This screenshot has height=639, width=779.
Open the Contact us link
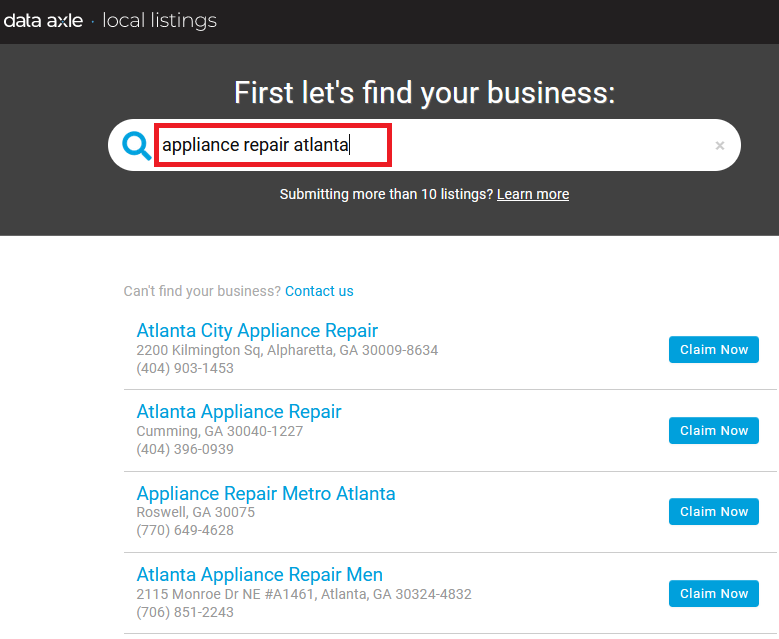[319, 291]
